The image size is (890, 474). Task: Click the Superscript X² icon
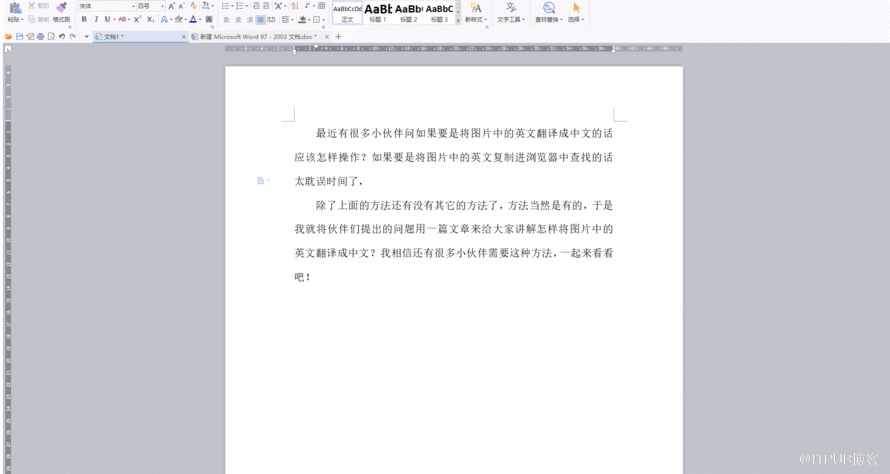pos(137,19)
